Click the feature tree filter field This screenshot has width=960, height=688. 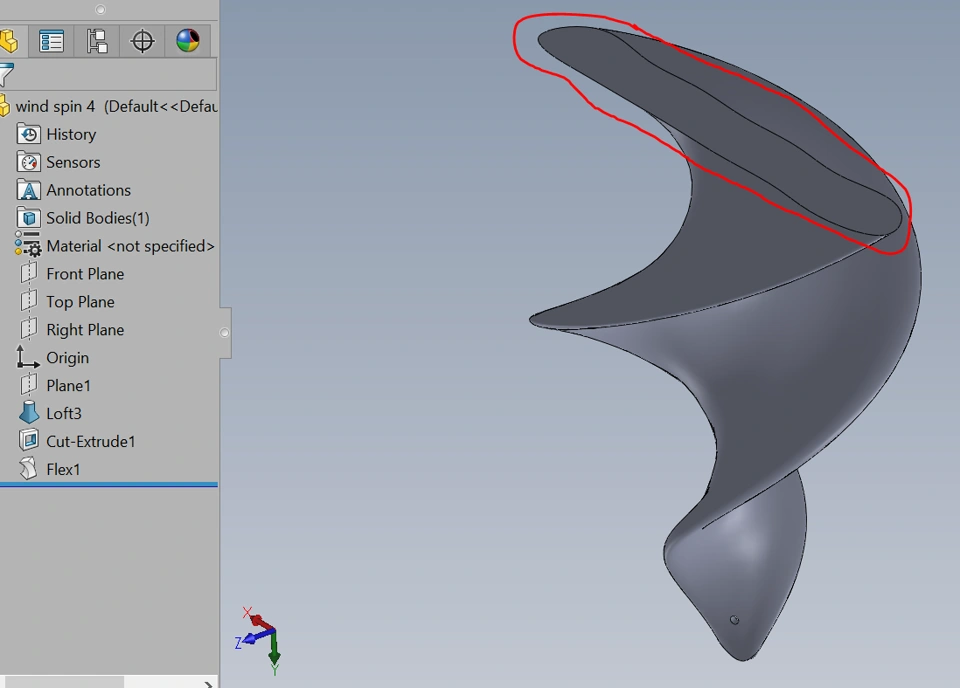(108, 75)
